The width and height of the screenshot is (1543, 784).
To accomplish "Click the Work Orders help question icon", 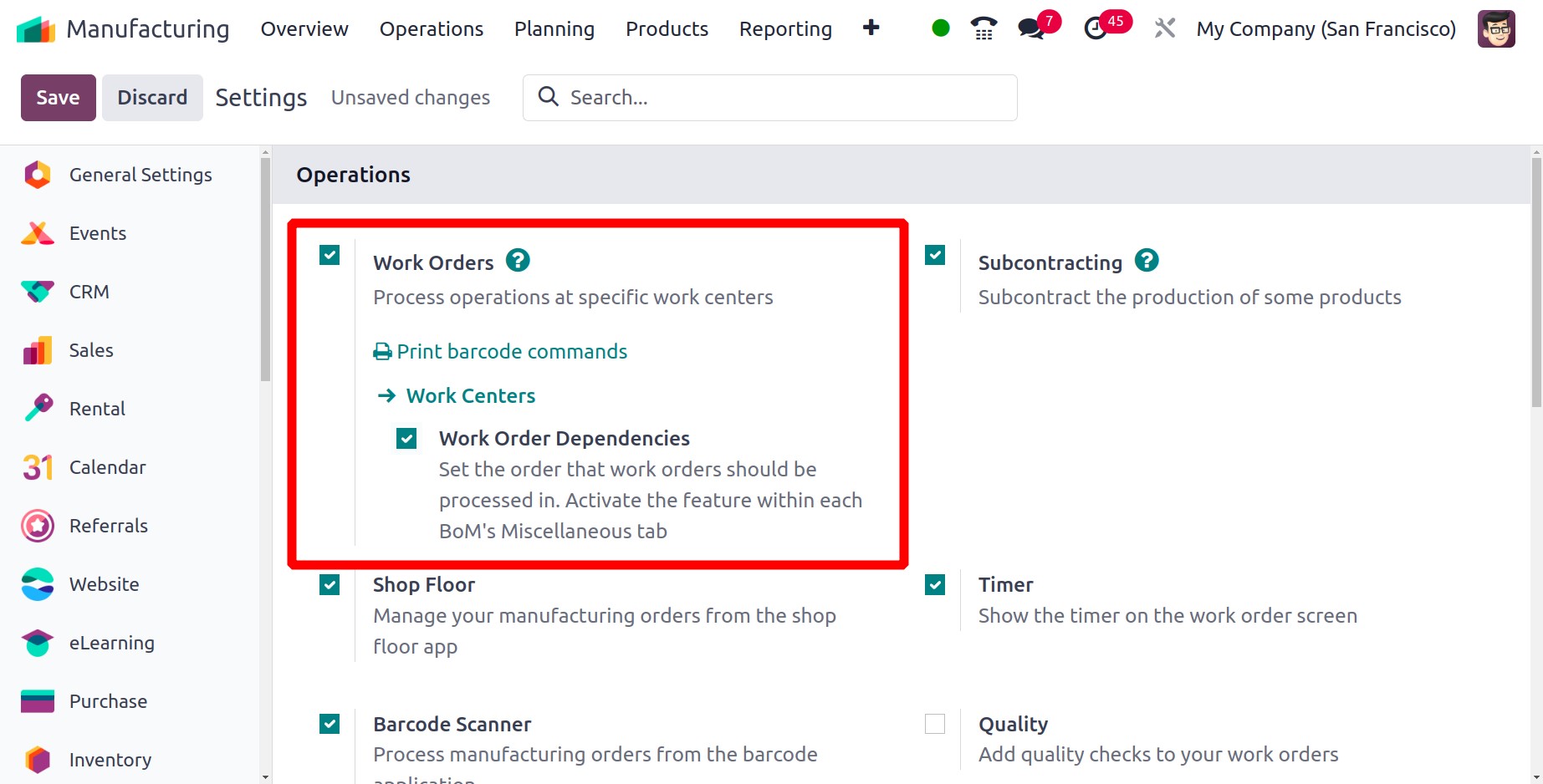I will pos(518,261).
